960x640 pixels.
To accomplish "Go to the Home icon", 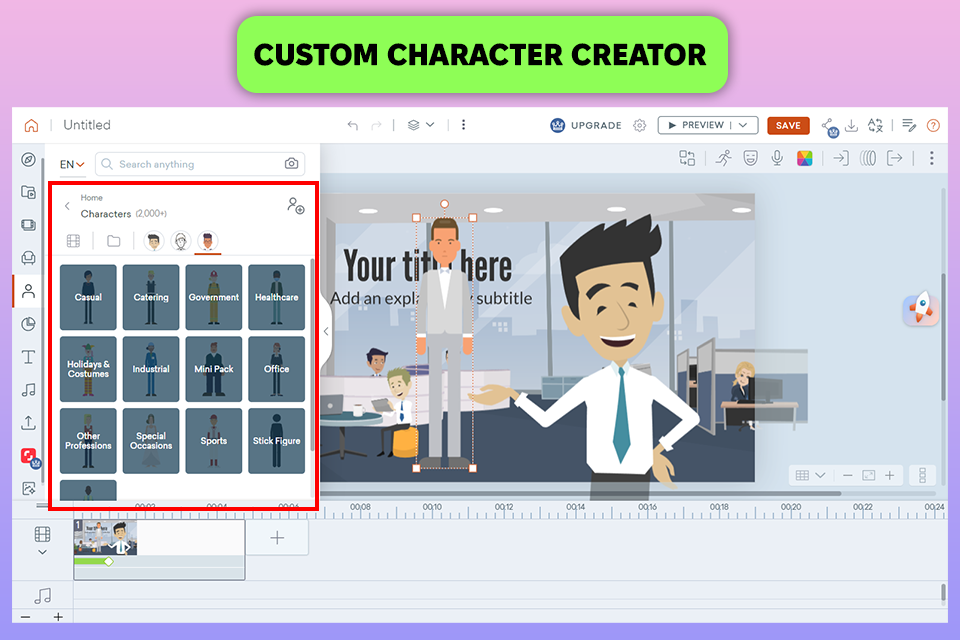I will click(x=31, y=126).
